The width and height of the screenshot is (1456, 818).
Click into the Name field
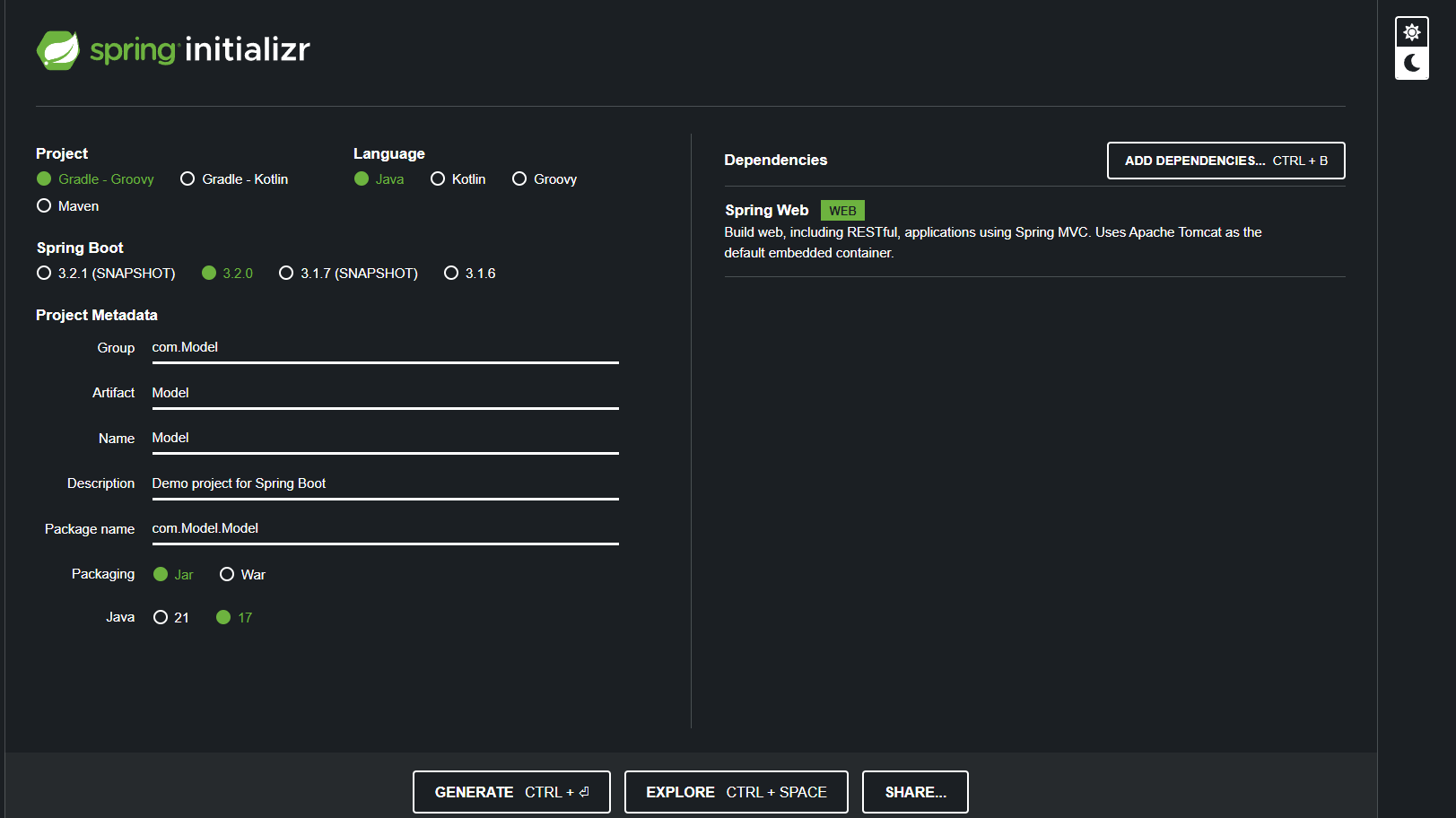[386, 439]
